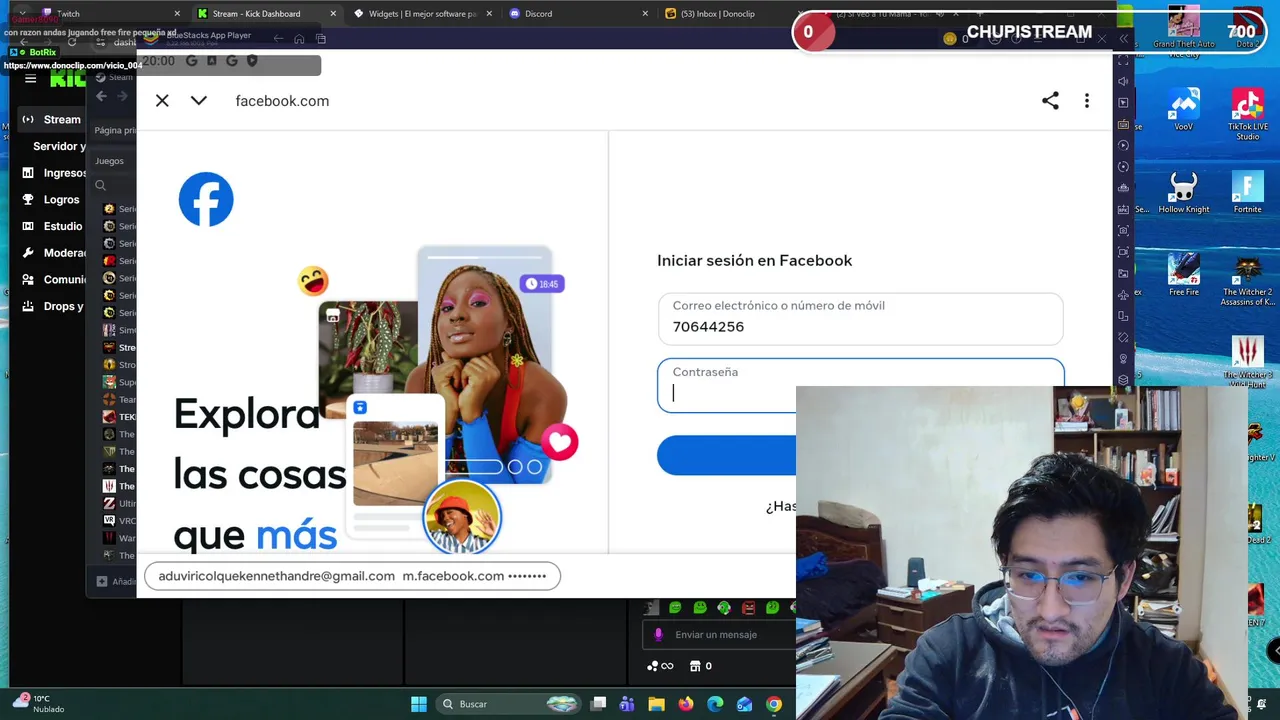Open File Explorer from the taskbar
The width and height of the screenshot is (1280, 720).
point(657,704)
